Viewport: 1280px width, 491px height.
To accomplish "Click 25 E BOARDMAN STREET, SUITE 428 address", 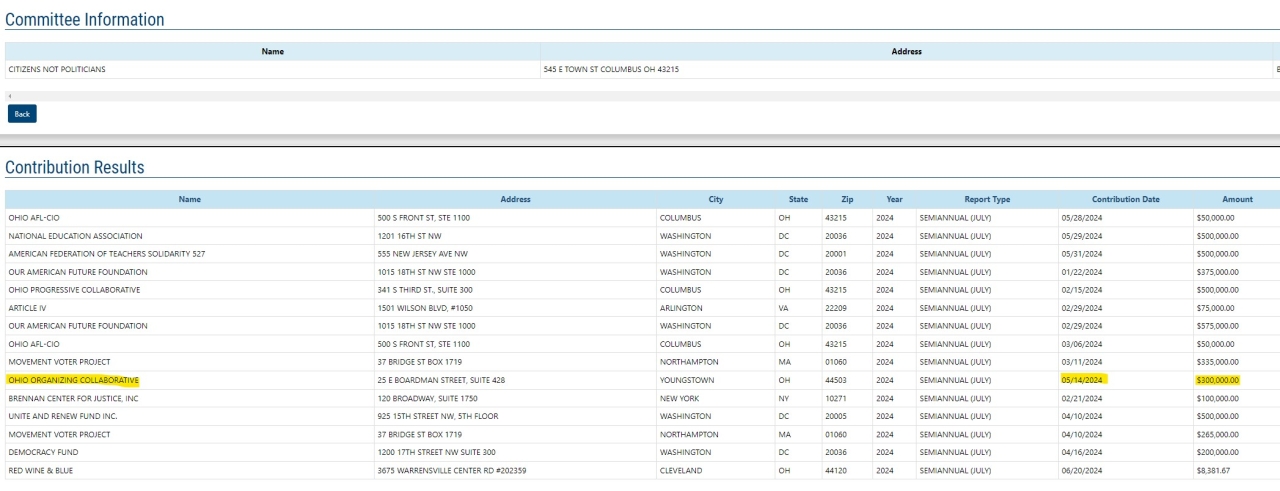I will point(441,380).
